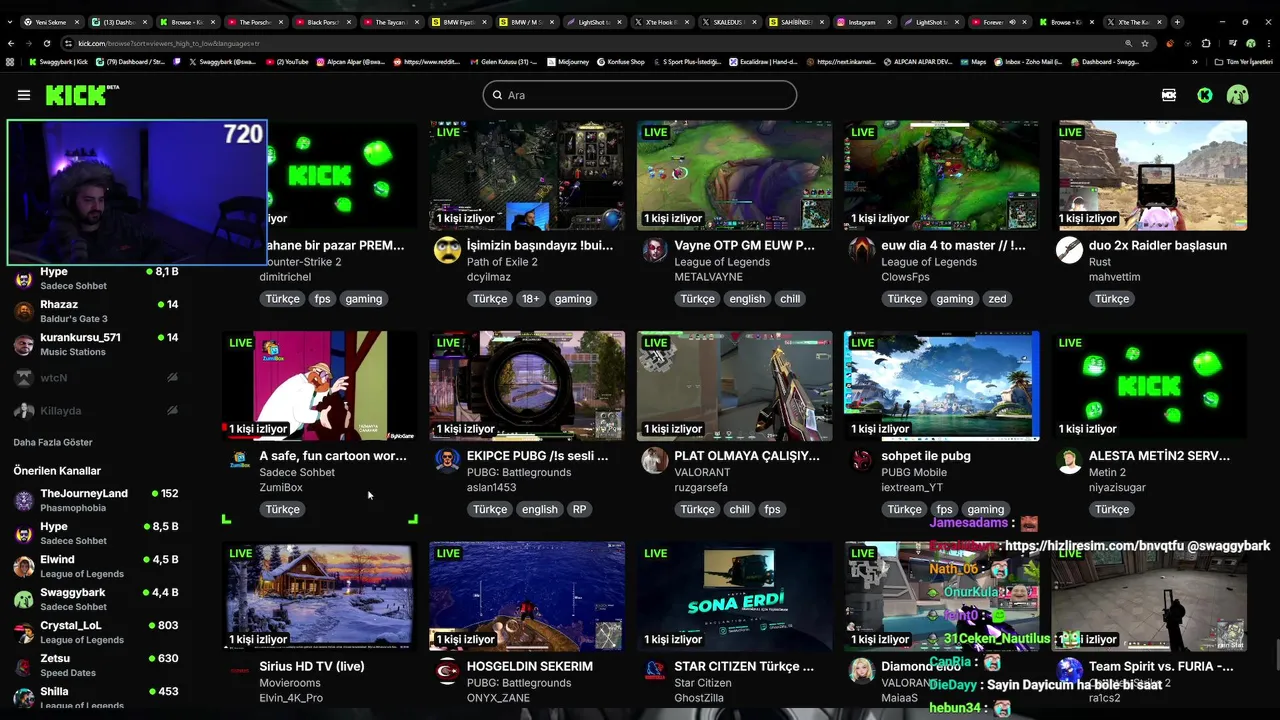Click Zetsu avatar in recommended channels
Image resolution: width=1280 pixels, height=720 pixels.
[24, 665]
